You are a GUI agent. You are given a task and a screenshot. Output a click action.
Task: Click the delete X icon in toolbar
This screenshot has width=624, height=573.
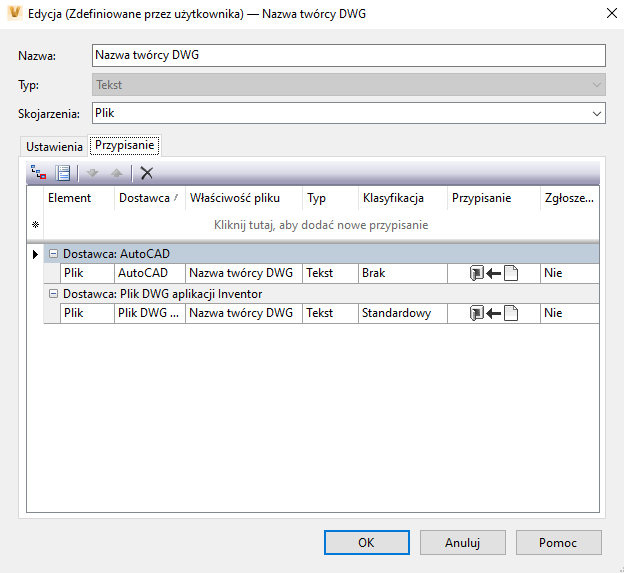click(146, 173)
